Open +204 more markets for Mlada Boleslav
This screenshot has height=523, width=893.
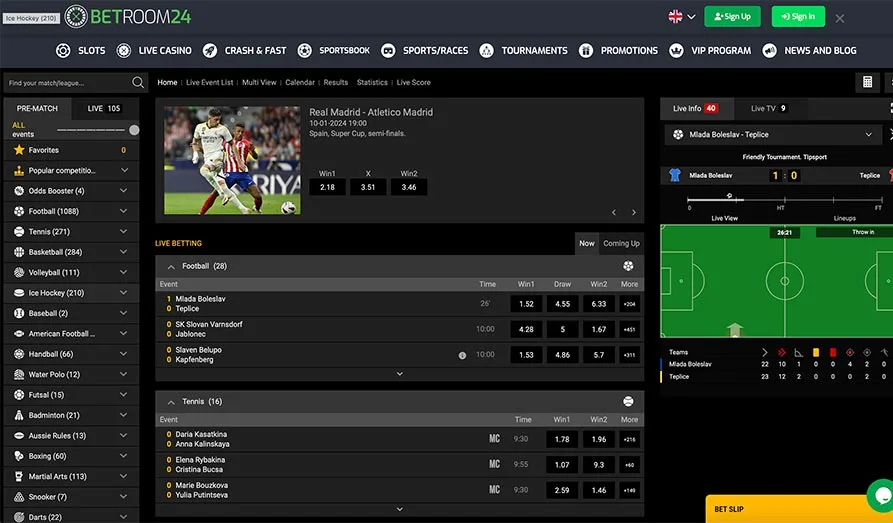click(x=629, y=304)
